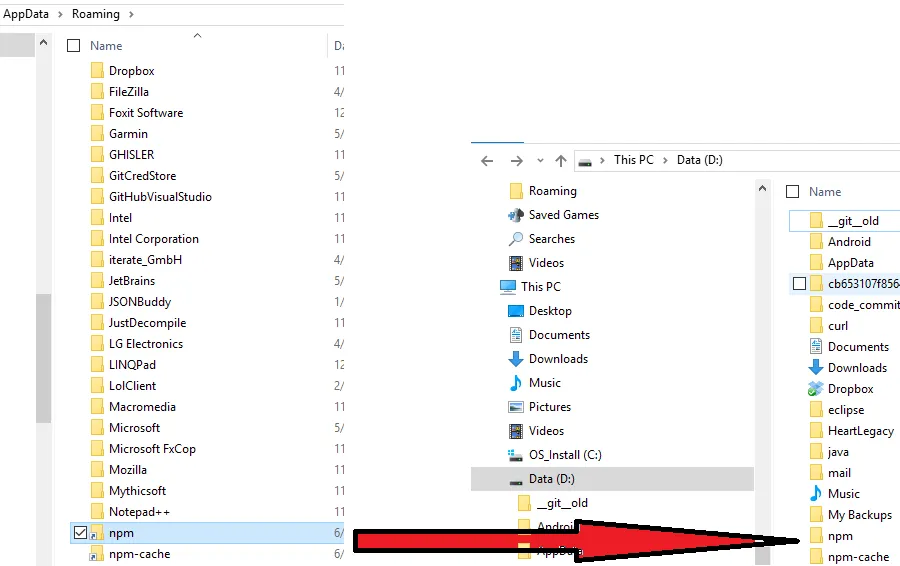
Task: Click Data (D:) in the address bar
Action: coord(700,160)
